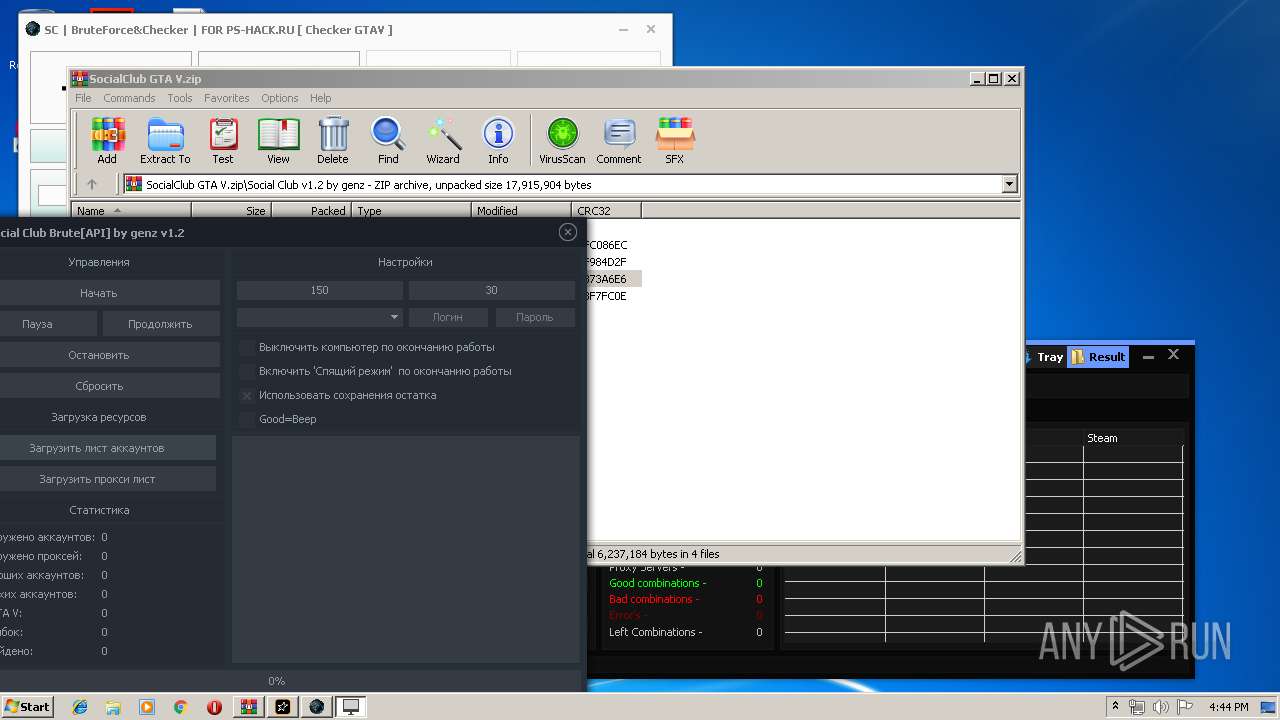
Task: Click the Find magnifier icon
Action: [388, 141]
